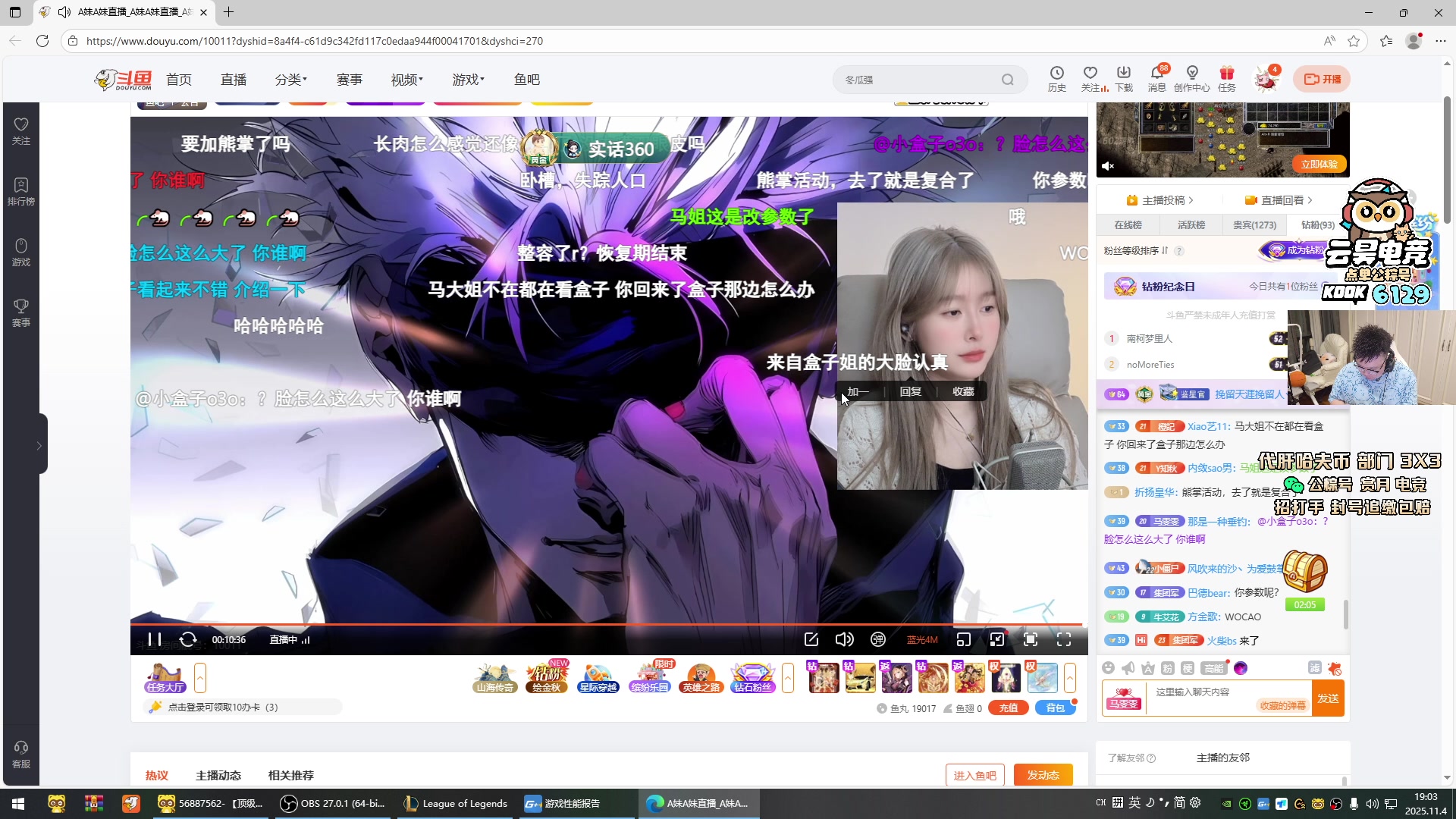This screenshot has height=819, width=1456.
Task: Switch to the 贵宾(1273) tab
Action: click(x=1254, y=225)
